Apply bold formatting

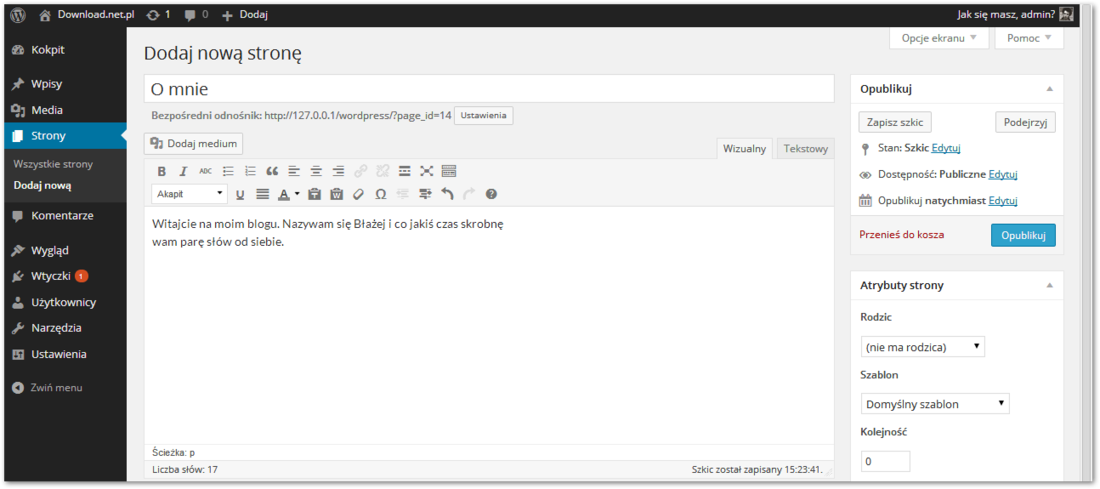coord(161,171)
